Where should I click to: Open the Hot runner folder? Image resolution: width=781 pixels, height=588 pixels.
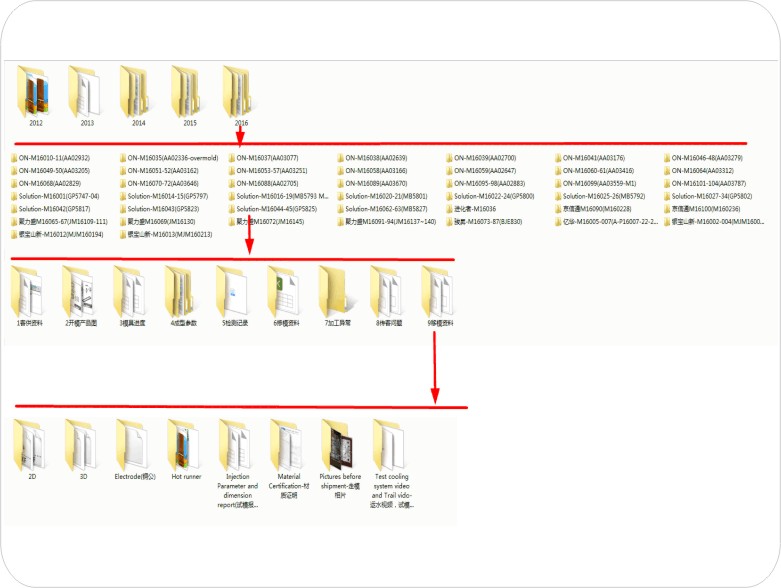pyautogui.click(x=185, y=446)
